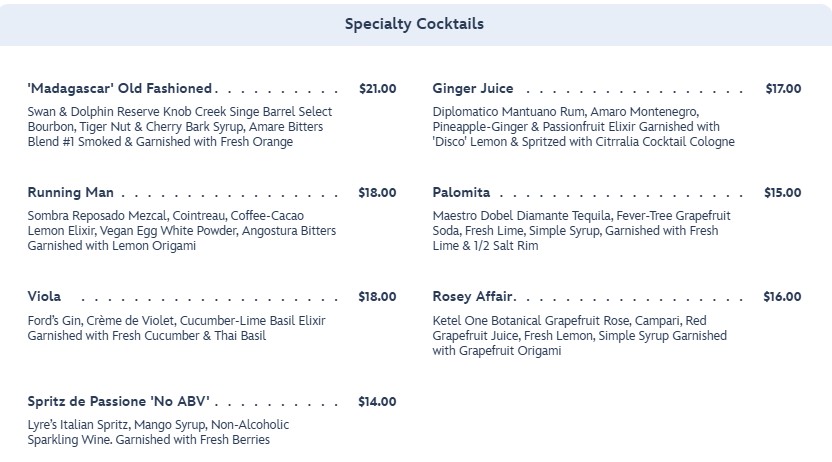The height and width of the screenshot is (462, 832).
Task: Click the Running Man mezcal description text
Action: click(181, 231)
